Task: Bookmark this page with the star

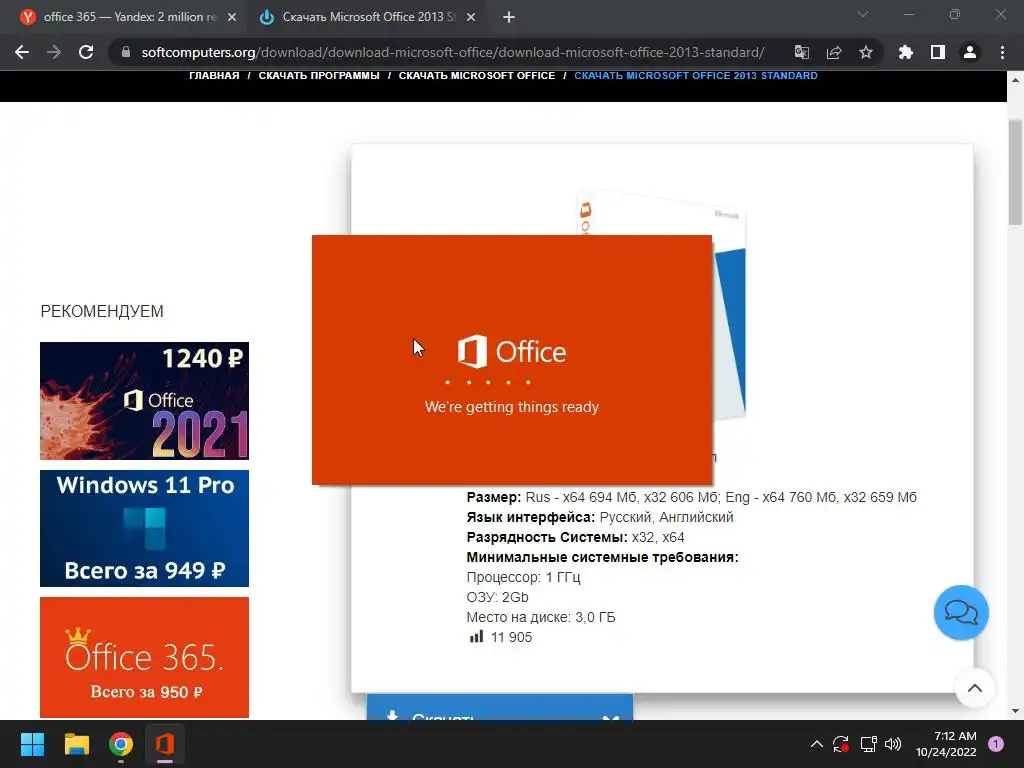Action: point(866,52)
